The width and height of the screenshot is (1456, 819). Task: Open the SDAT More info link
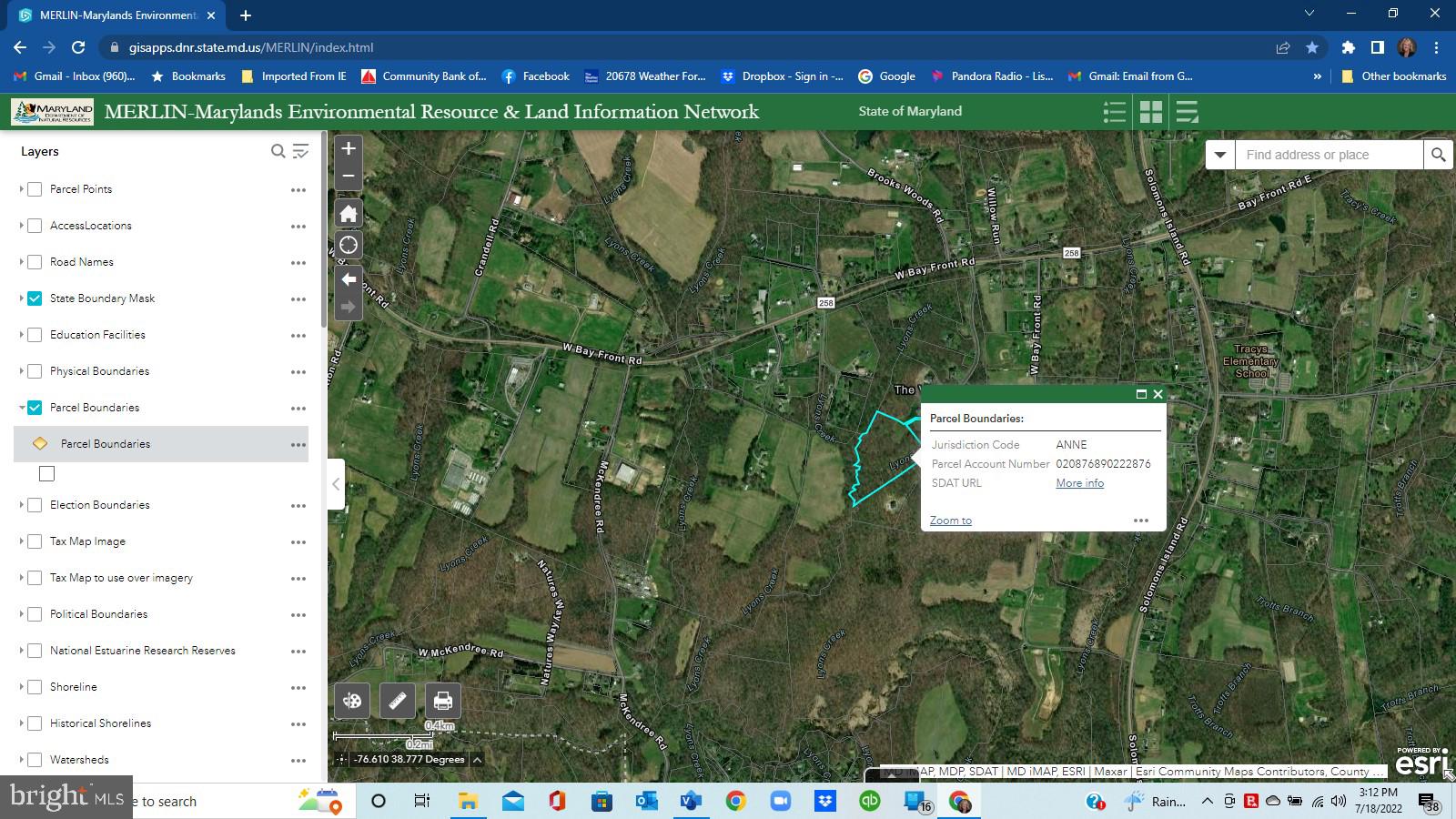pyautogui.click(x=1079, y=483)
